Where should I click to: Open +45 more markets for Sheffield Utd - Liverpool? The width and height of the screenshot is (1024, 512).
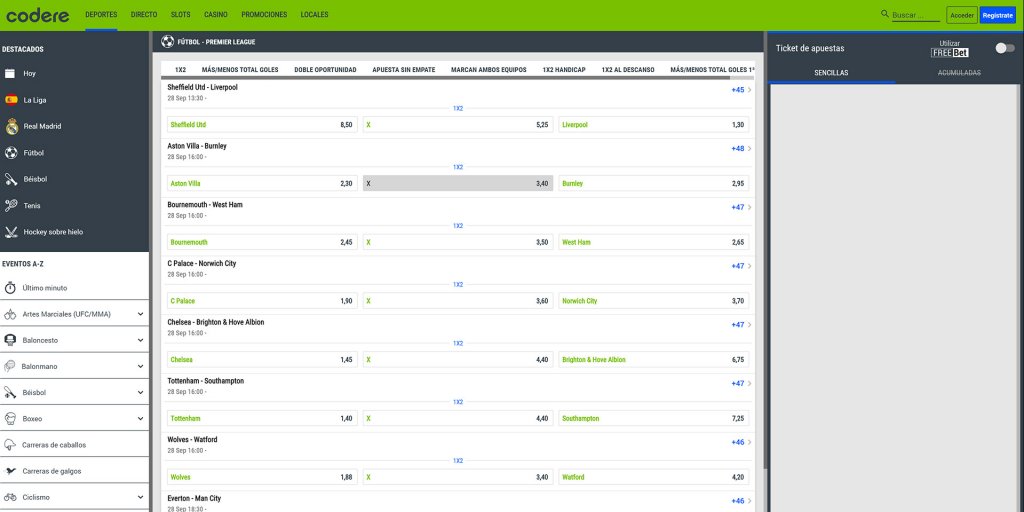(x=741, y=90)
